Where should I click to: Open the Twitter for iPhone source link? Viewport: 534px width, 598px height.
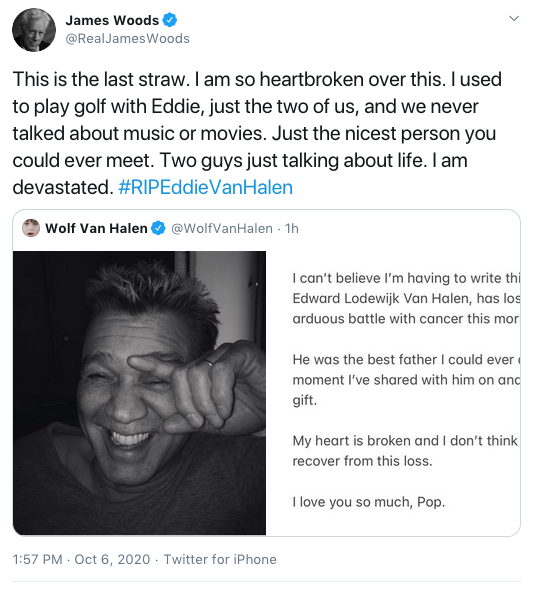click(x=220, y=559)
